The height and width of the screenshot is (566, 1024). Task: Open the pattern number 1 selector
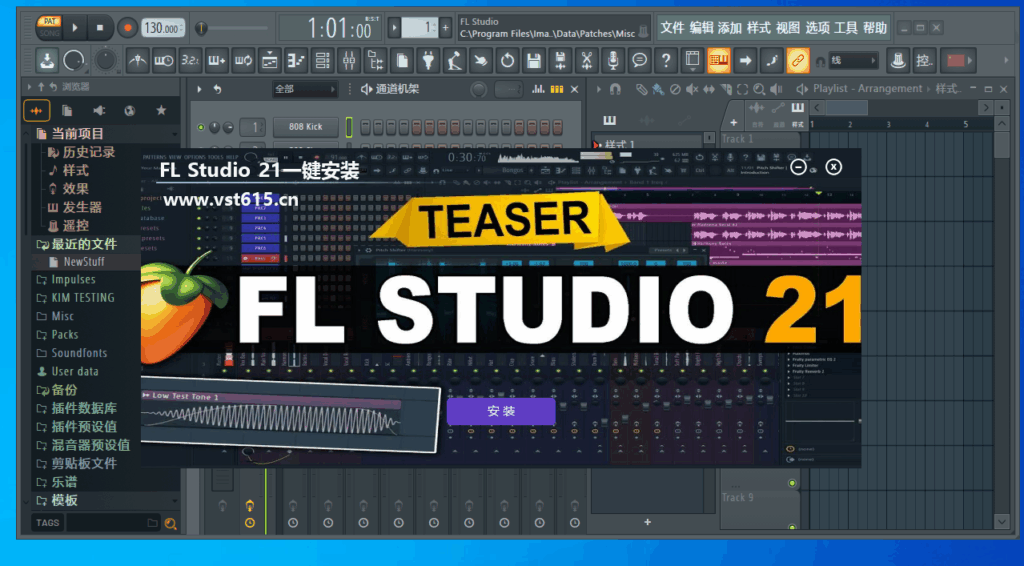point(419,27)
